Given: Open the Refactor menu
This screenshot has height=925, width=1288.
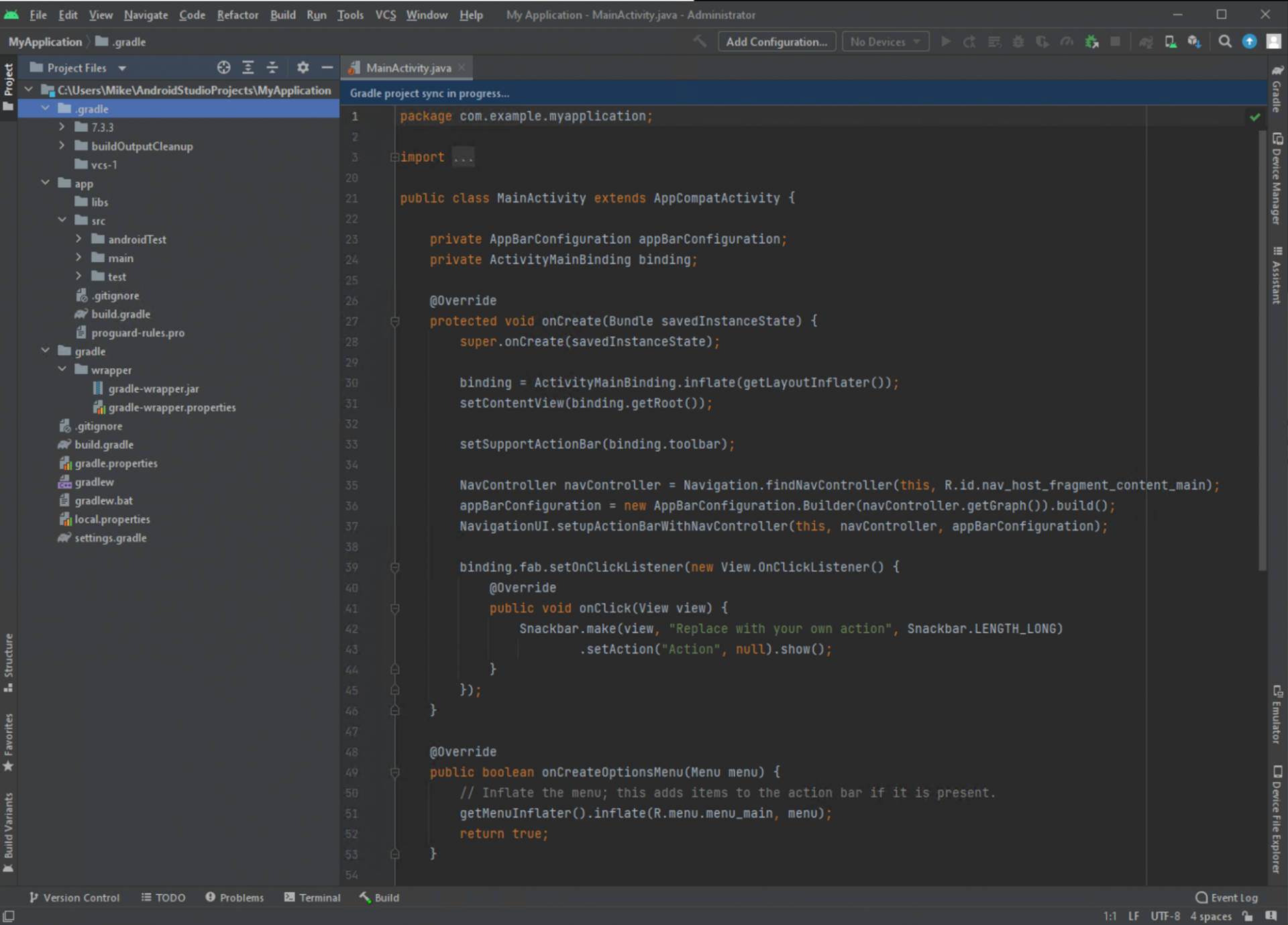Looking at the screenshot, I should click(237, 15).
